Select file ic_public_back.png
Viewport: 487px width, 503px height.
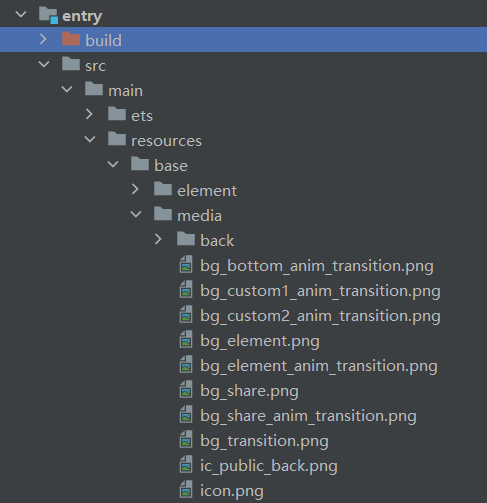pos(269,466)
